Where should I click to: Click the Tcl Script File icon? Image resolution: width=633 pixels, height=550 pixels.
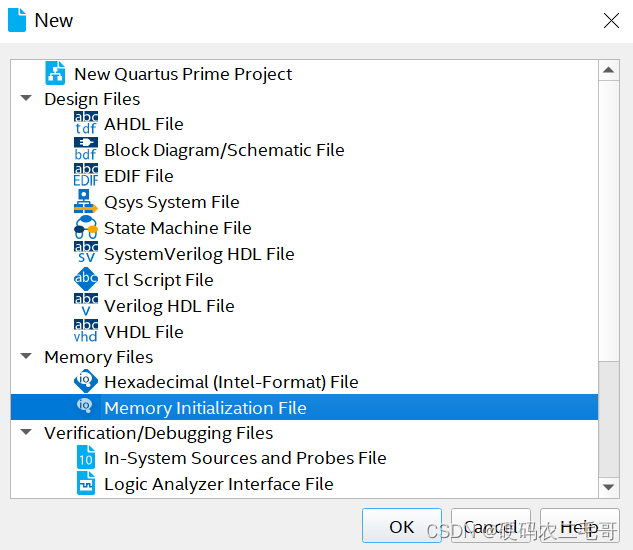click(x=86, y=279)
